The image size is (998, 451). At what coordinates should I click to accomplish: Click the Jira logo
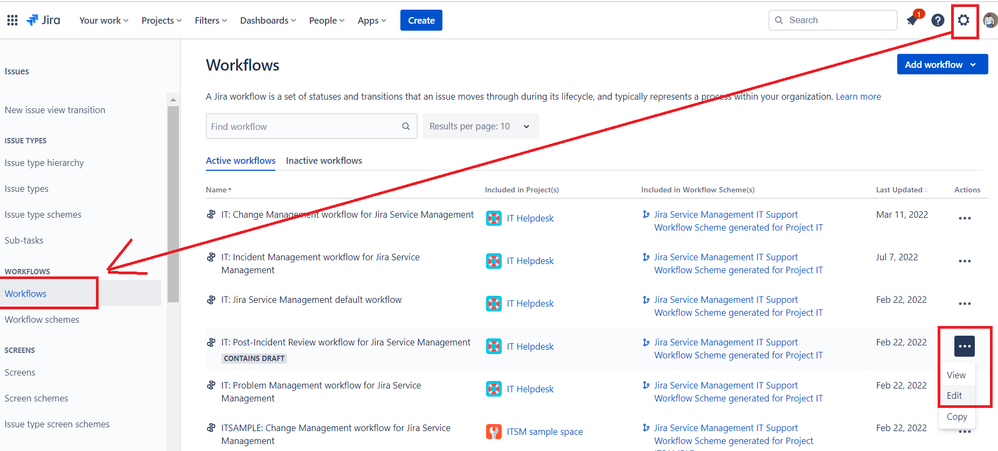(x=42, y=20)
